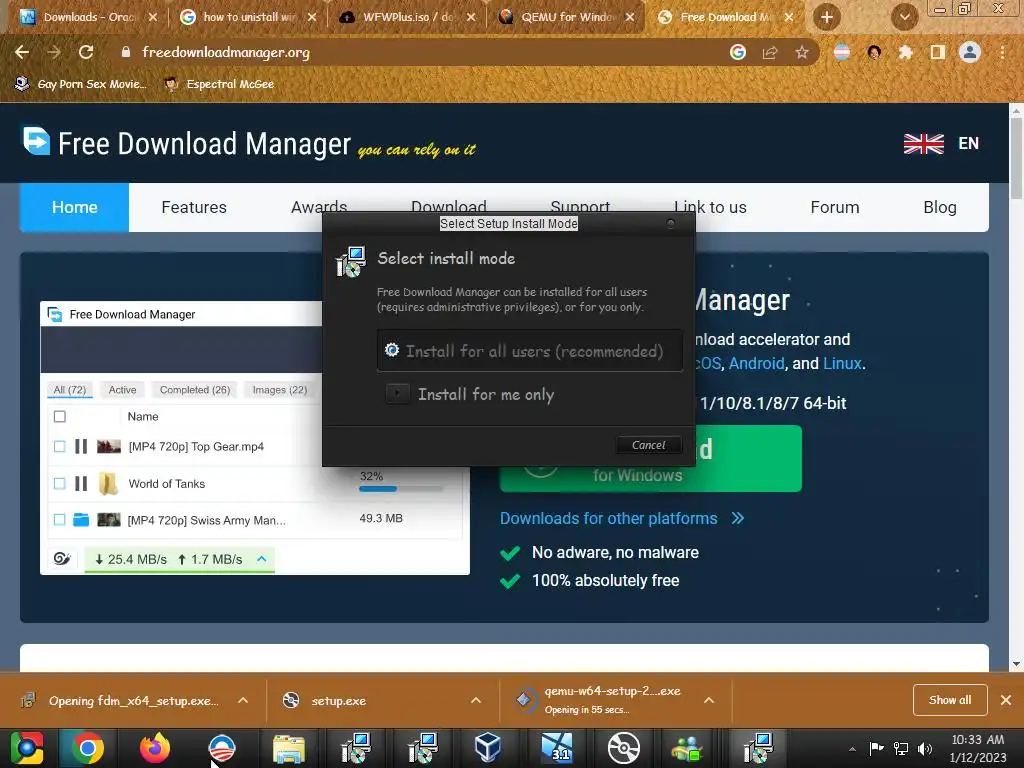Cancel the Select Setup Install Mode dialog

[x=648, y=445]
